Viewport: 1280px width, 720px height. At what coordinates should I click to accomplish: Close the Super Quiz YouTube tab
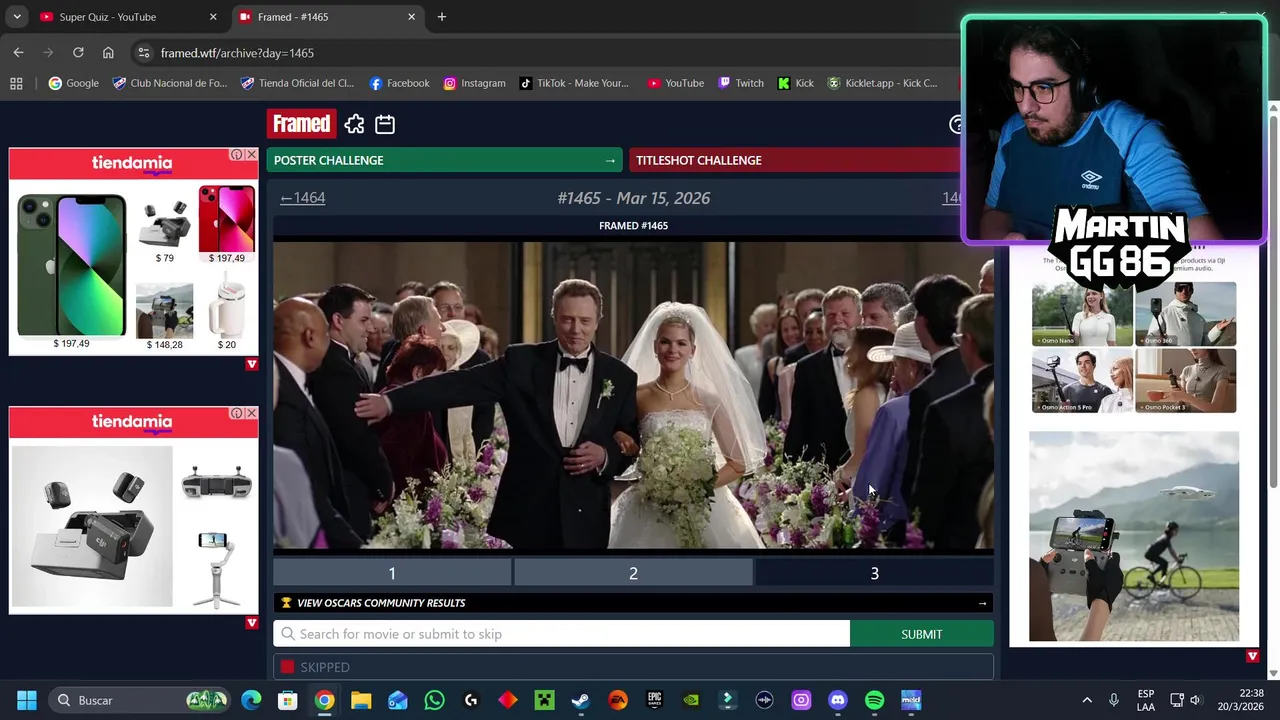click(213, 17)
